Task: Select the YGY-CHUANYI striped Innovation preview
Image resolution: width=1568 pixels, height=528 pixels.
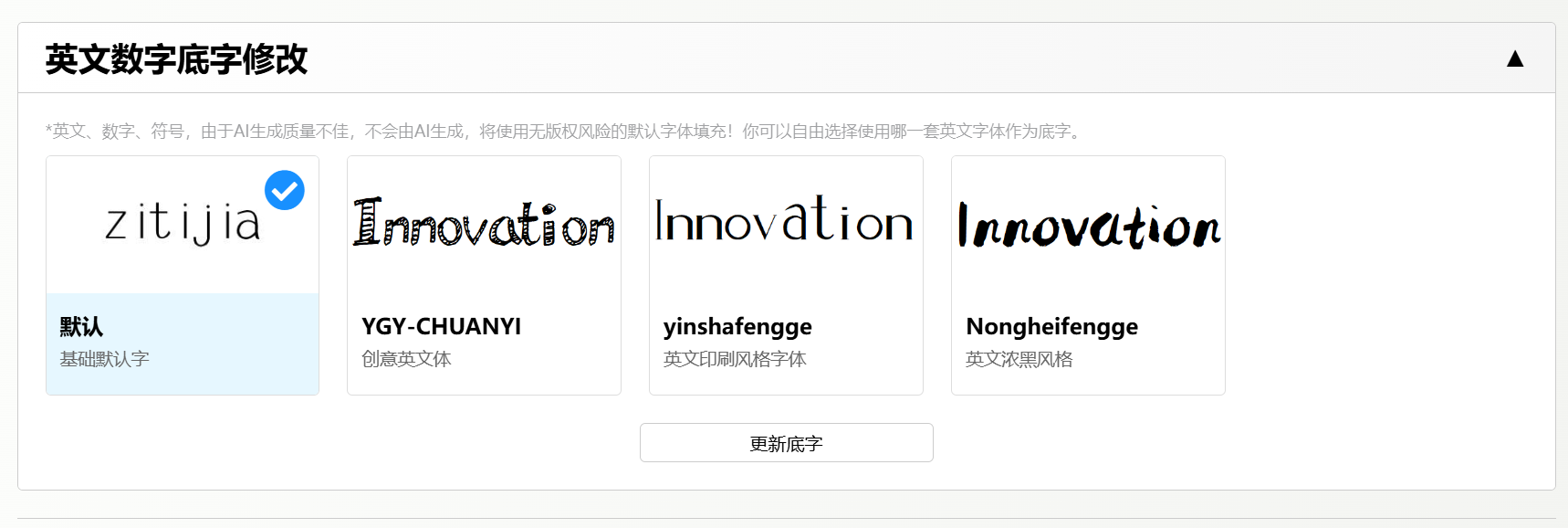Action: click(x=484, y=223)
